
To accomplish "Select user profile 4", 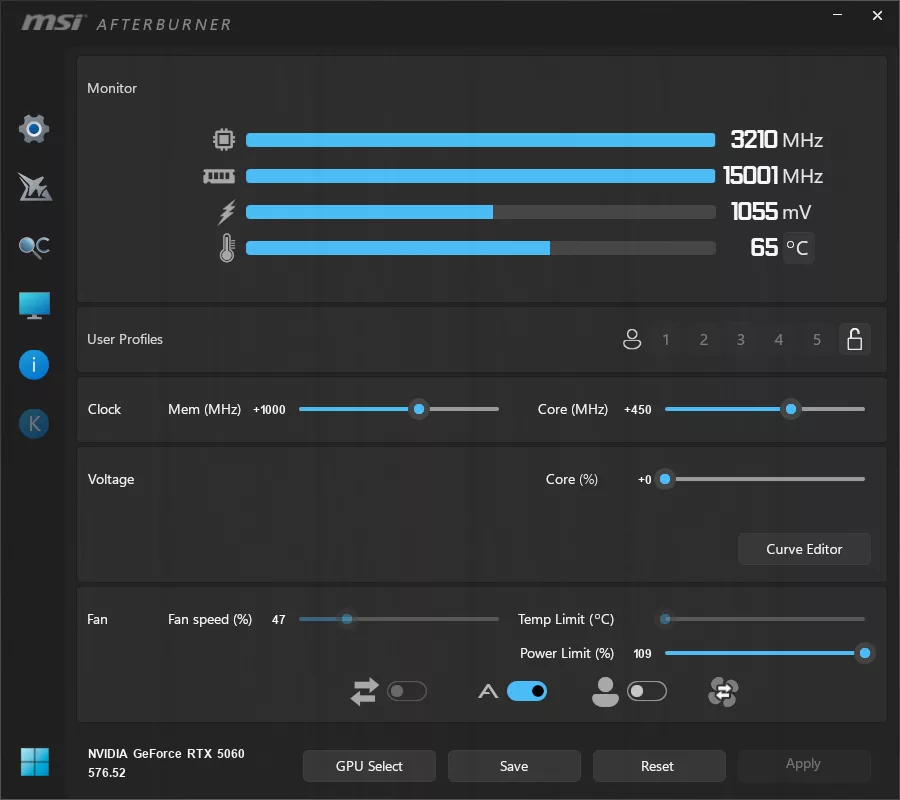I will [779, 340].
